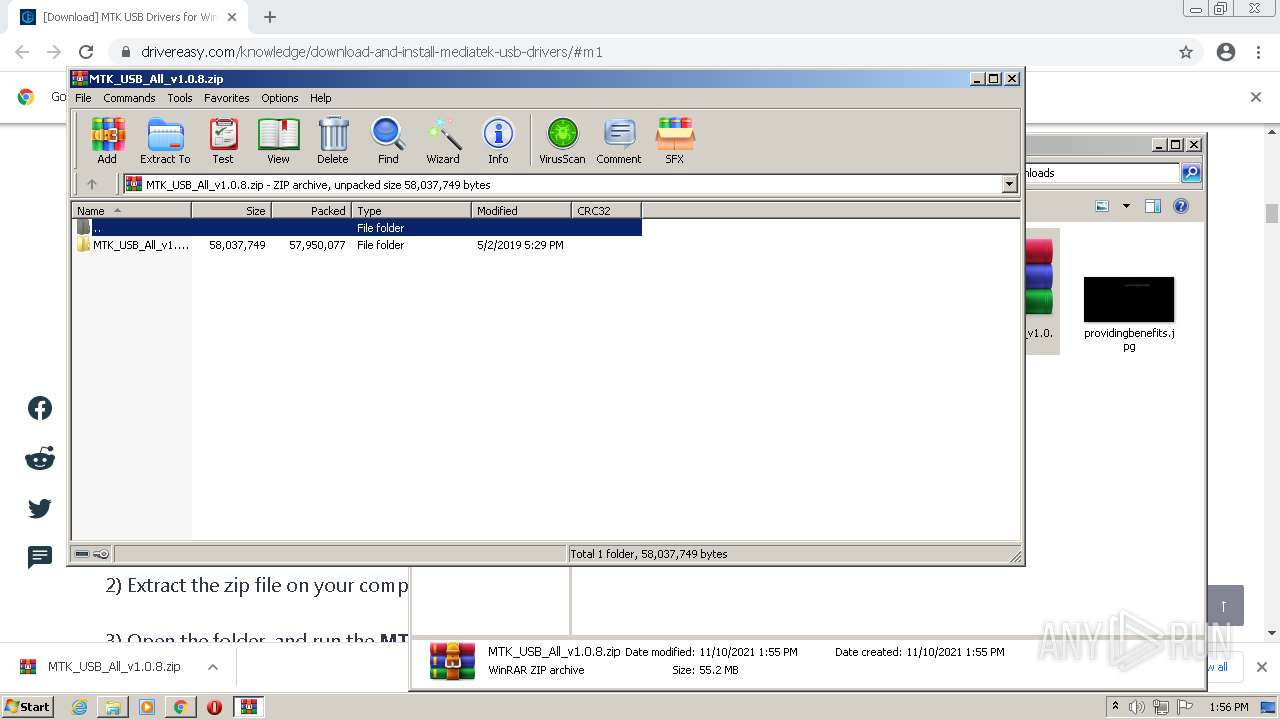Viewport: 1280px width, 720px height.
Task: Share page on Twitter icon
Action: tap(40, 509)
